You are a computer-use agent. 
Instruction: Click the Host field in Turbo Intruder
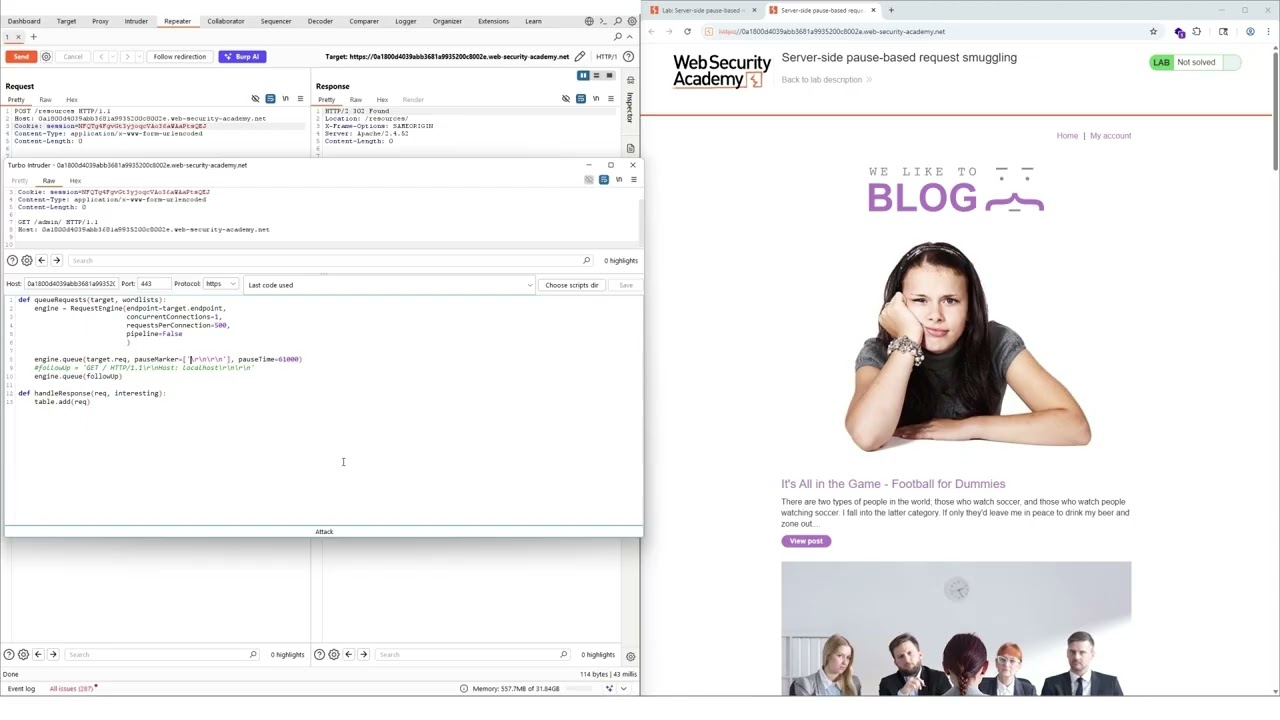pos(71,285)
